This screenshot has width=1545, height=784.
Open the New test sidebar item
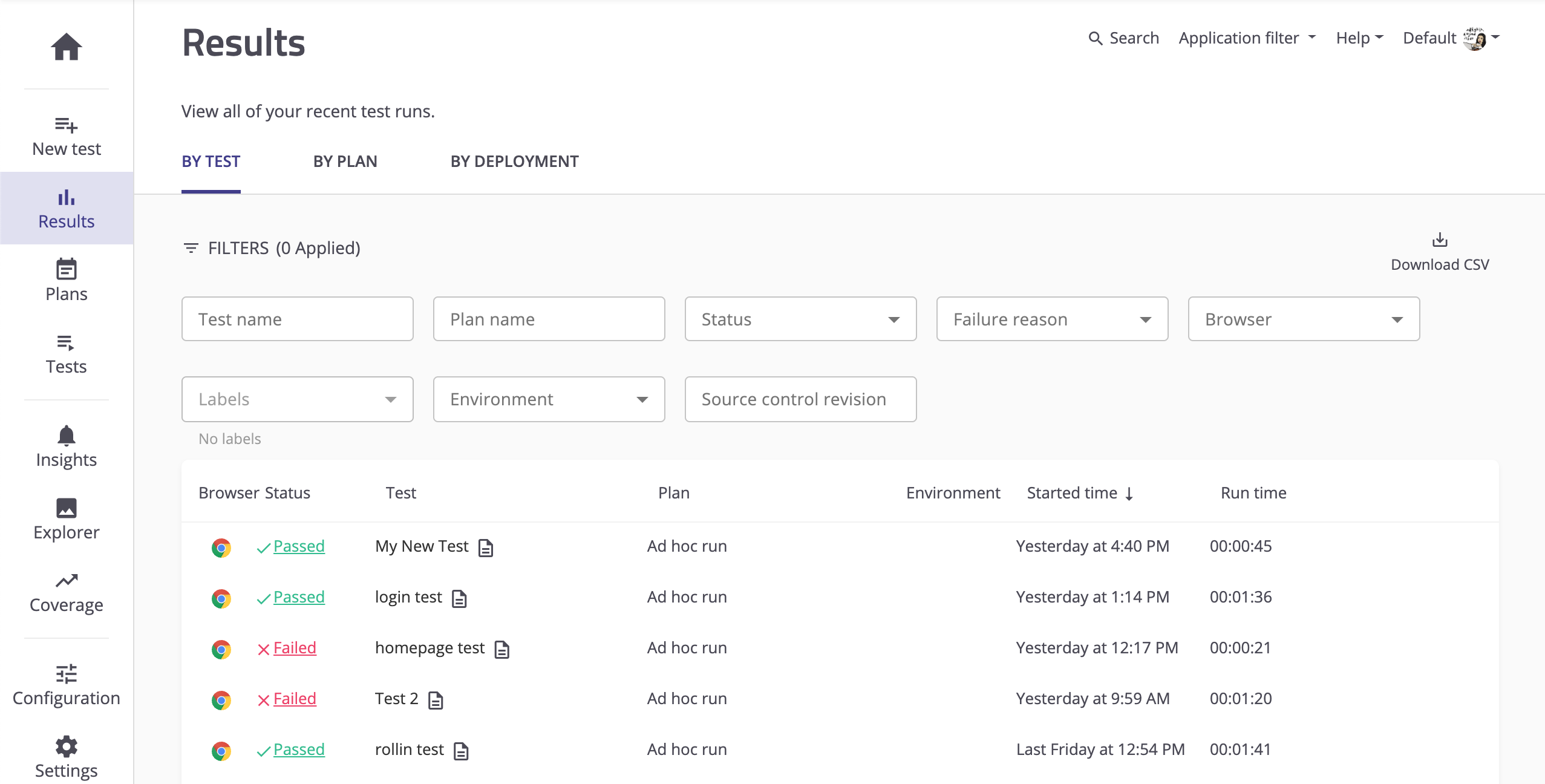(x=67, y=137)
